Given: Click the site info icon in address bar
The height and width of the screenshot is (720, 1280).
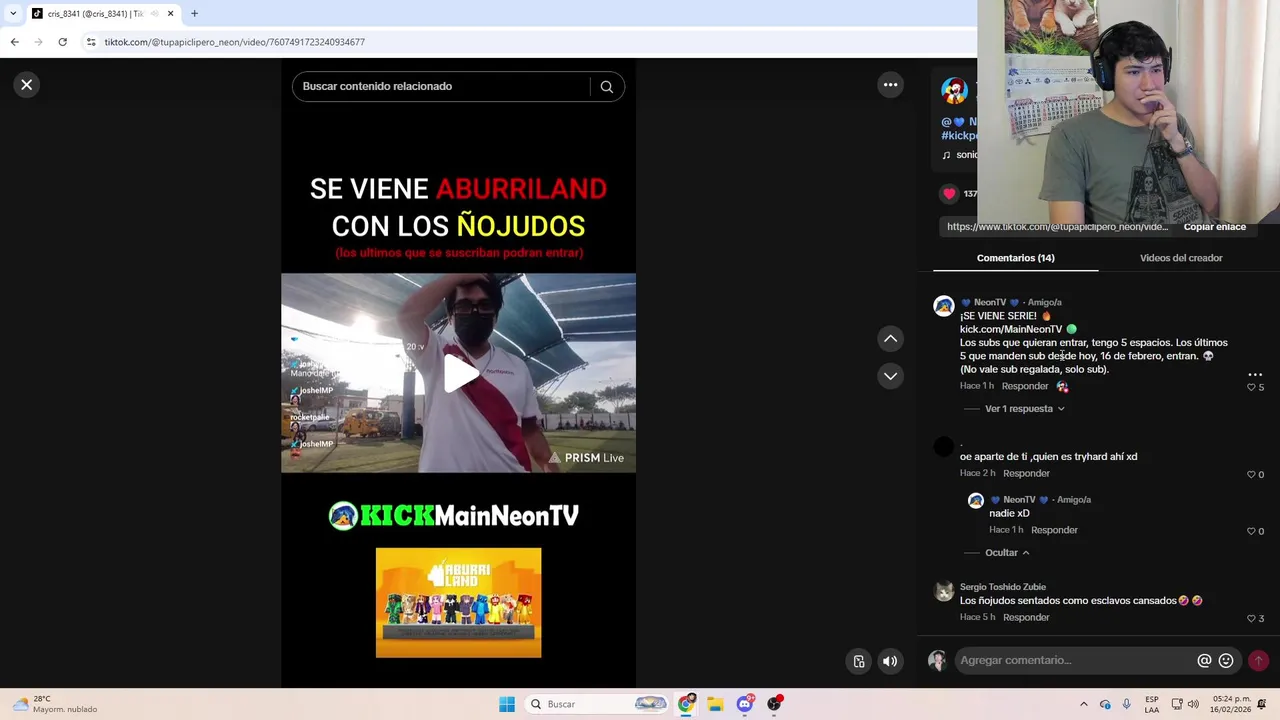Looking at the screenshot, I should point(91,42).
